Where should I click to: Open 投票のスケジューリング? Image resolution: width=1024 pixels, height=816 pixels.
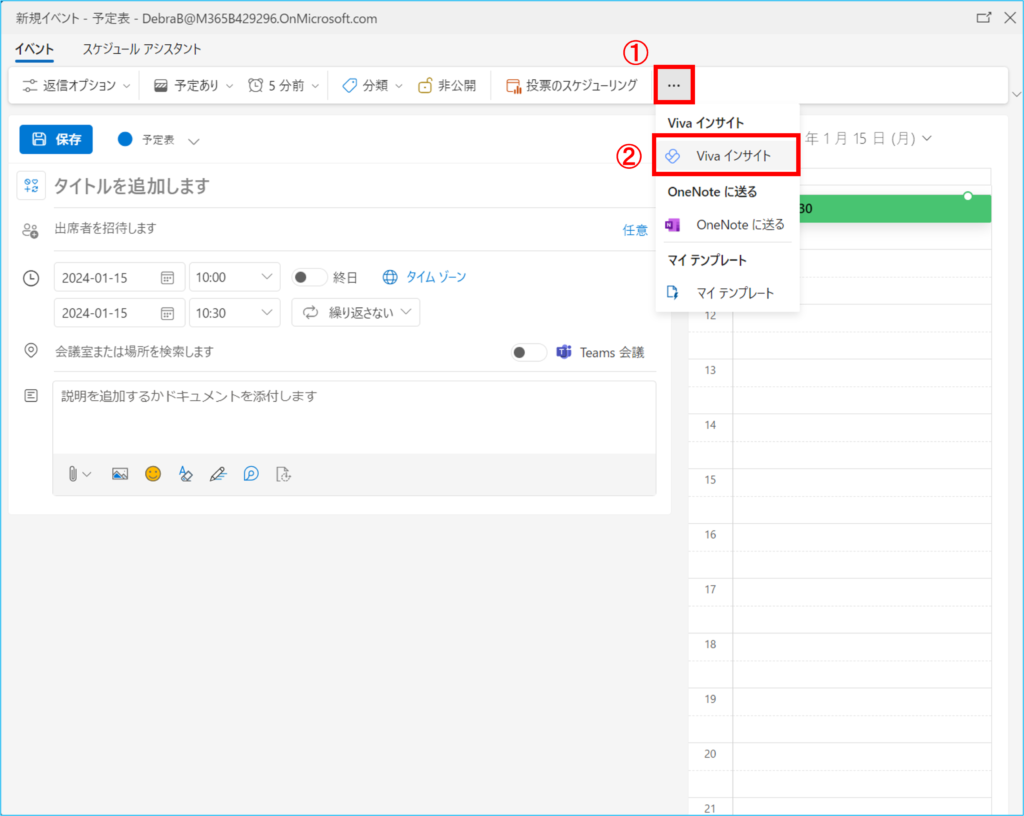tap(573, 85)
